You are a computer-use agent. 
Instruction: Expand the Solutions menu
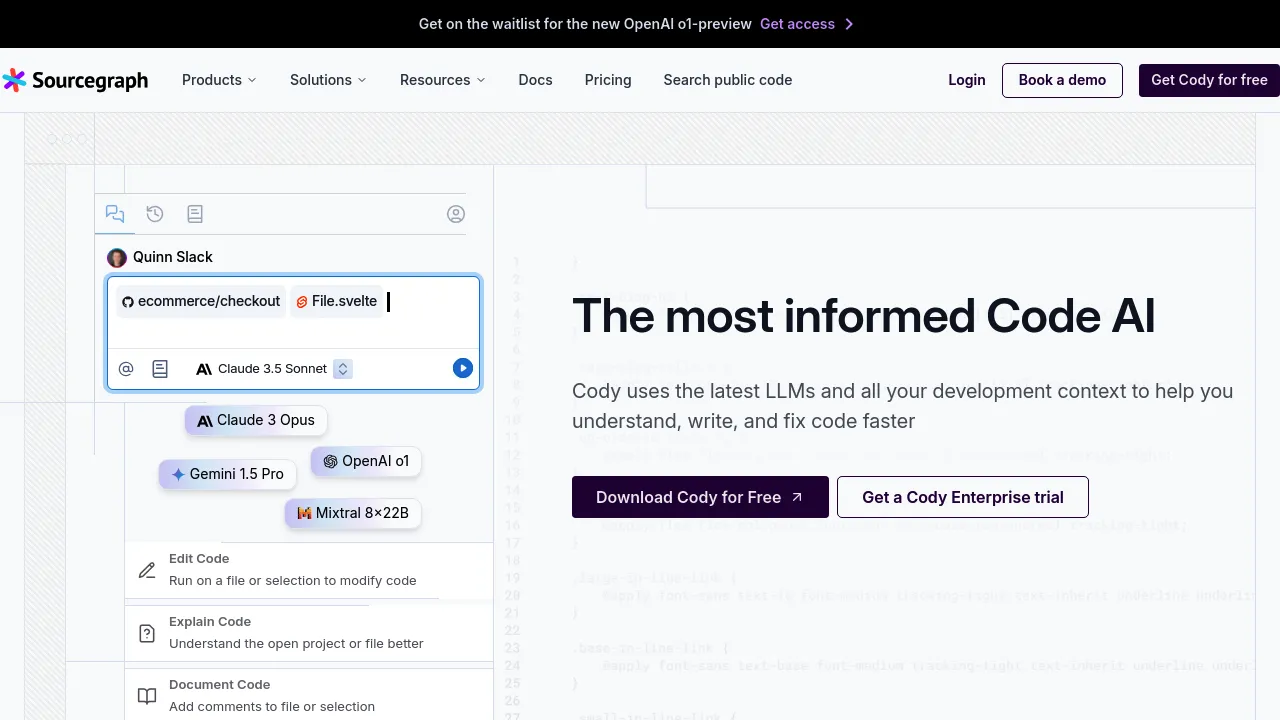(x=328, y=80)
